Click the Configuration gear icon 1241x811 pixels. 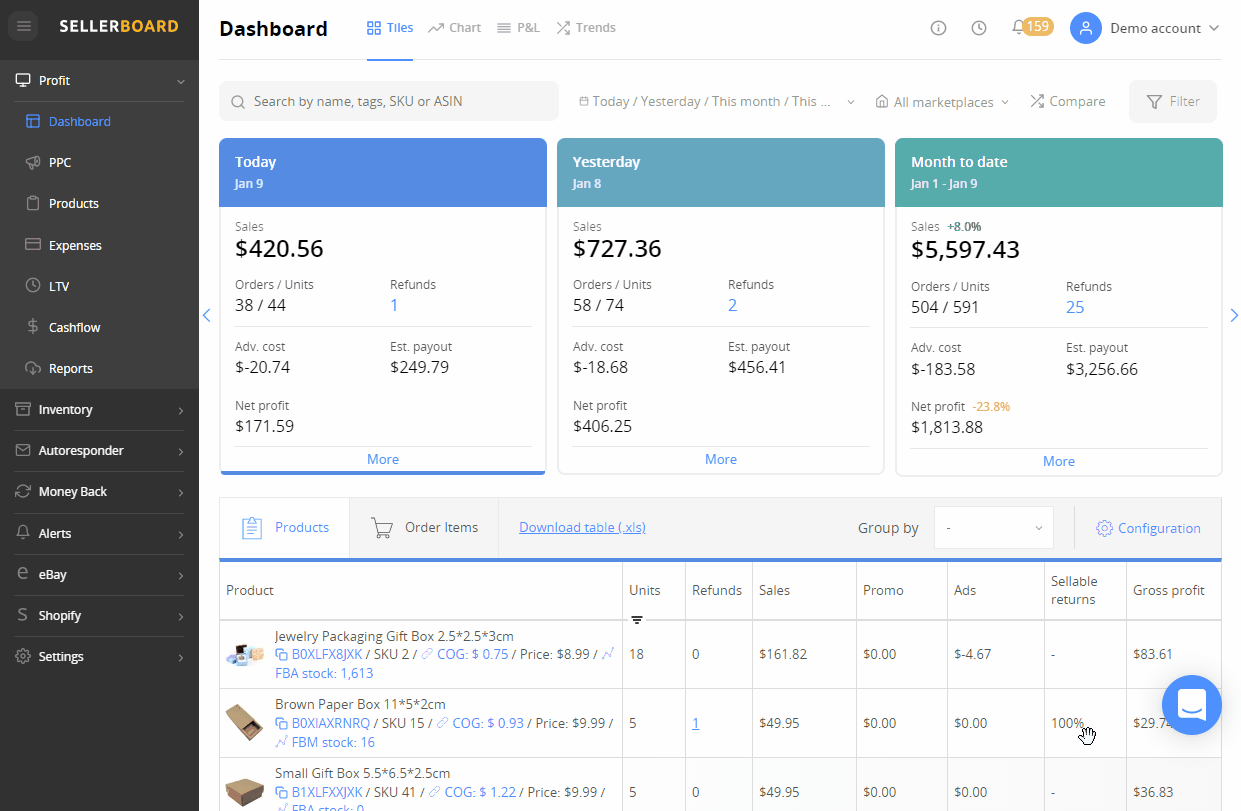point(1104,528)
